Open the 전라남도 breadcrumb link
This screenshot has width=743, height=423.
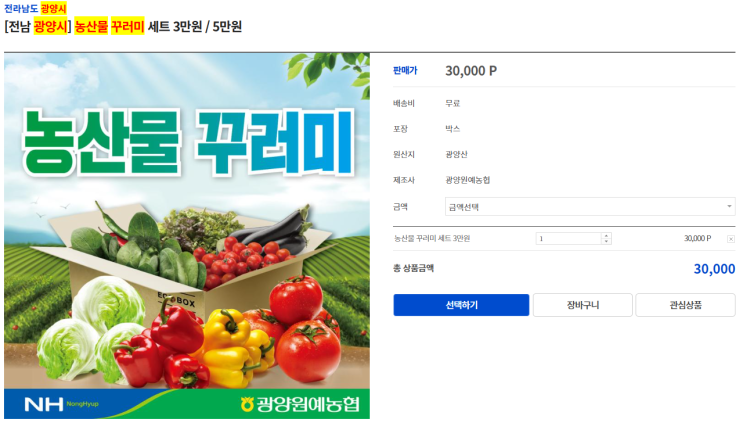(21, 9)
